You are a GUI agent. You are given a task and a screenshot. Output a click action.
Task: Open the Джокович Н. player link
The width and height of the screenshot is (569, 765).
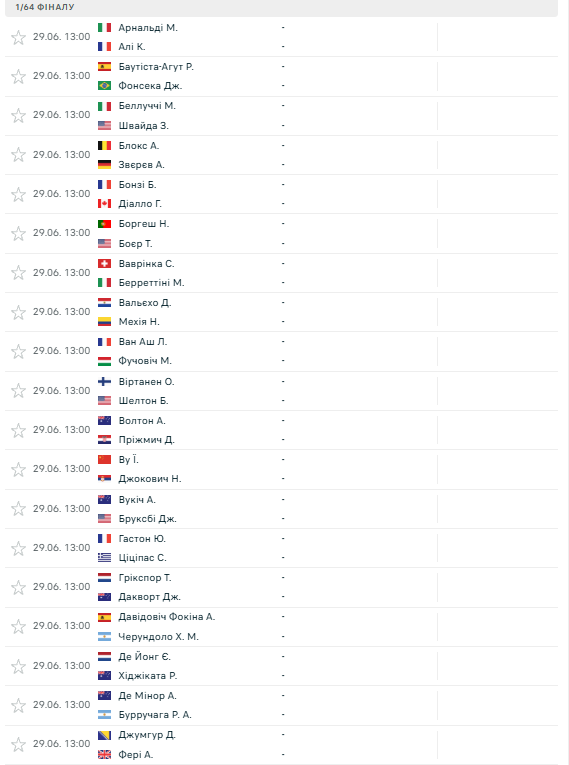150,479
